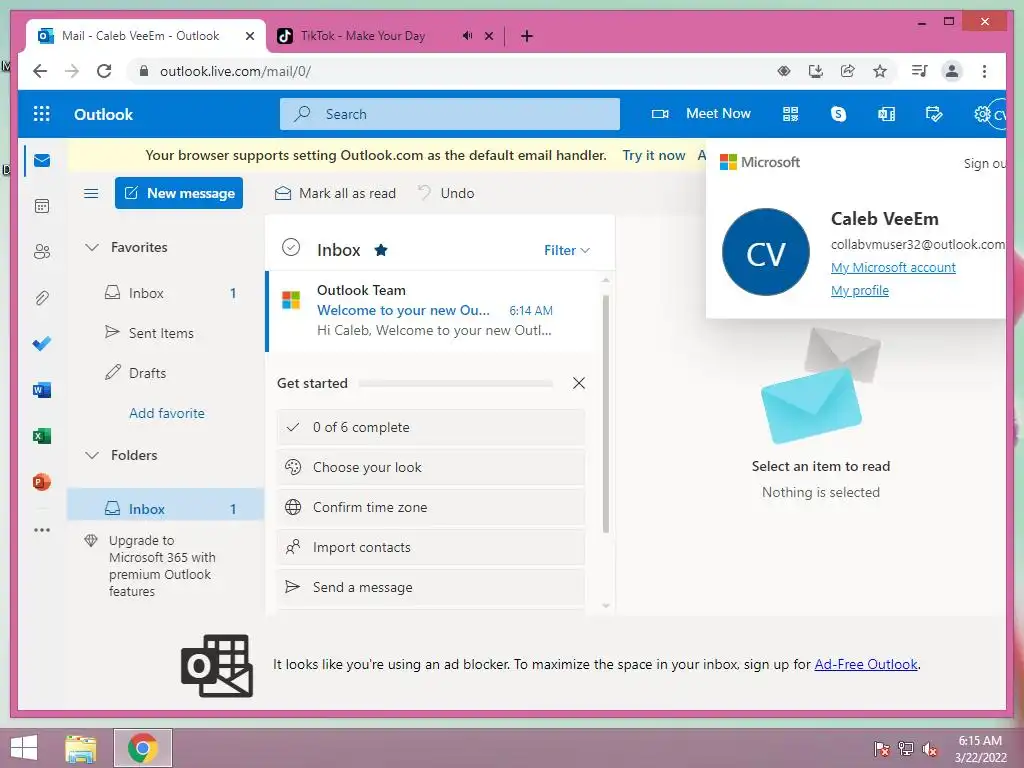Open the Sent Items folder

pyautogui.click(x=165, y=333)
